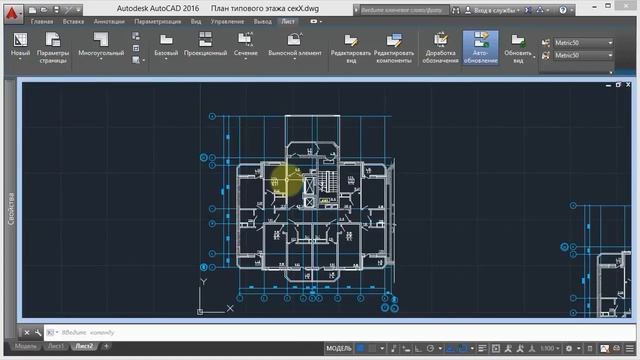Close command line with X button
Viewport: 640px width, 360px height.
click(27, 333)
